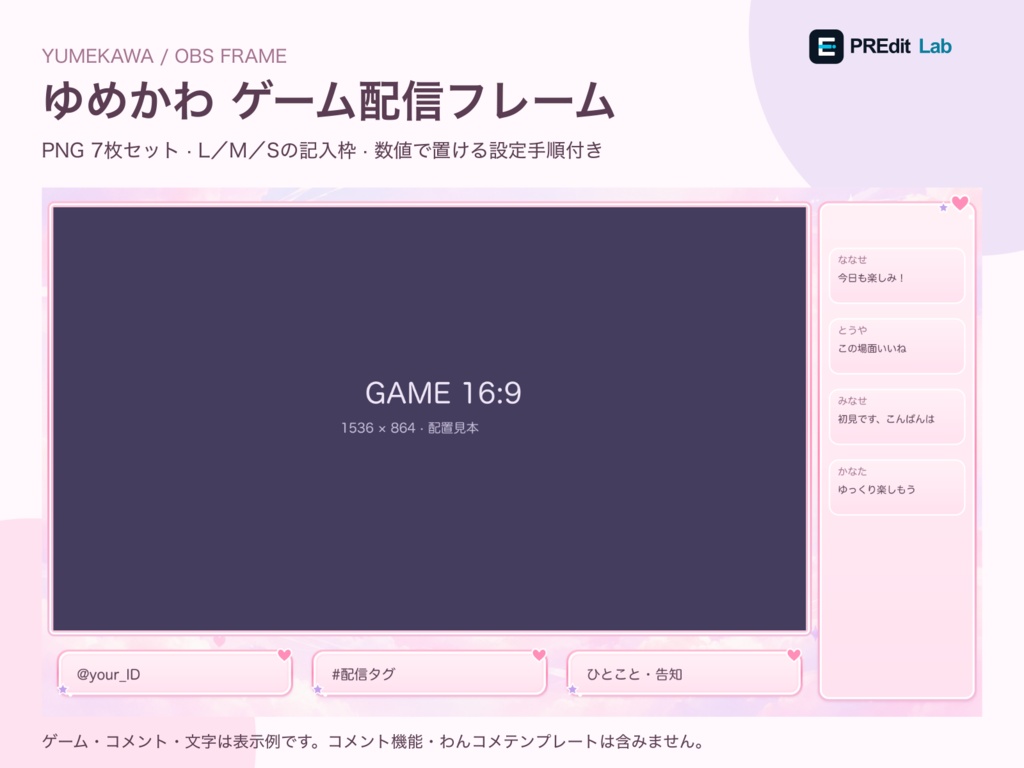The height and width of the screenshot is (768, 1024).
Task: Click the この場面いいね comment text
Action: click(872, 348)
